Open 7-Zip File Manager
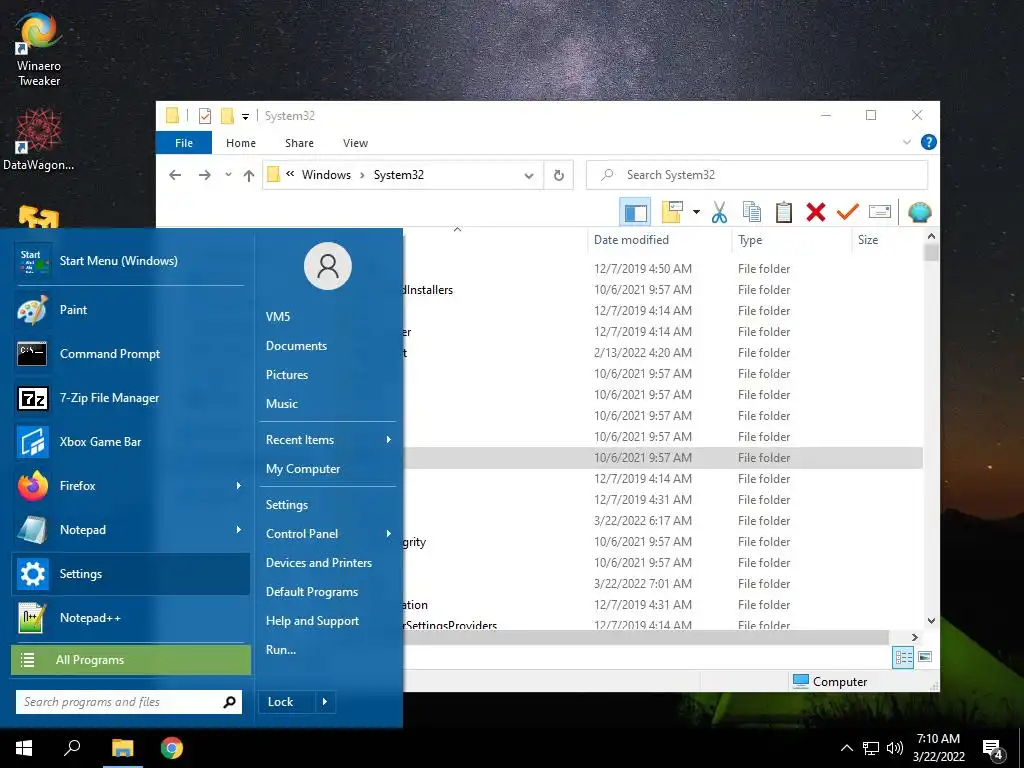Viewport: 1024px width, 768px height. [x=130, y=398]
